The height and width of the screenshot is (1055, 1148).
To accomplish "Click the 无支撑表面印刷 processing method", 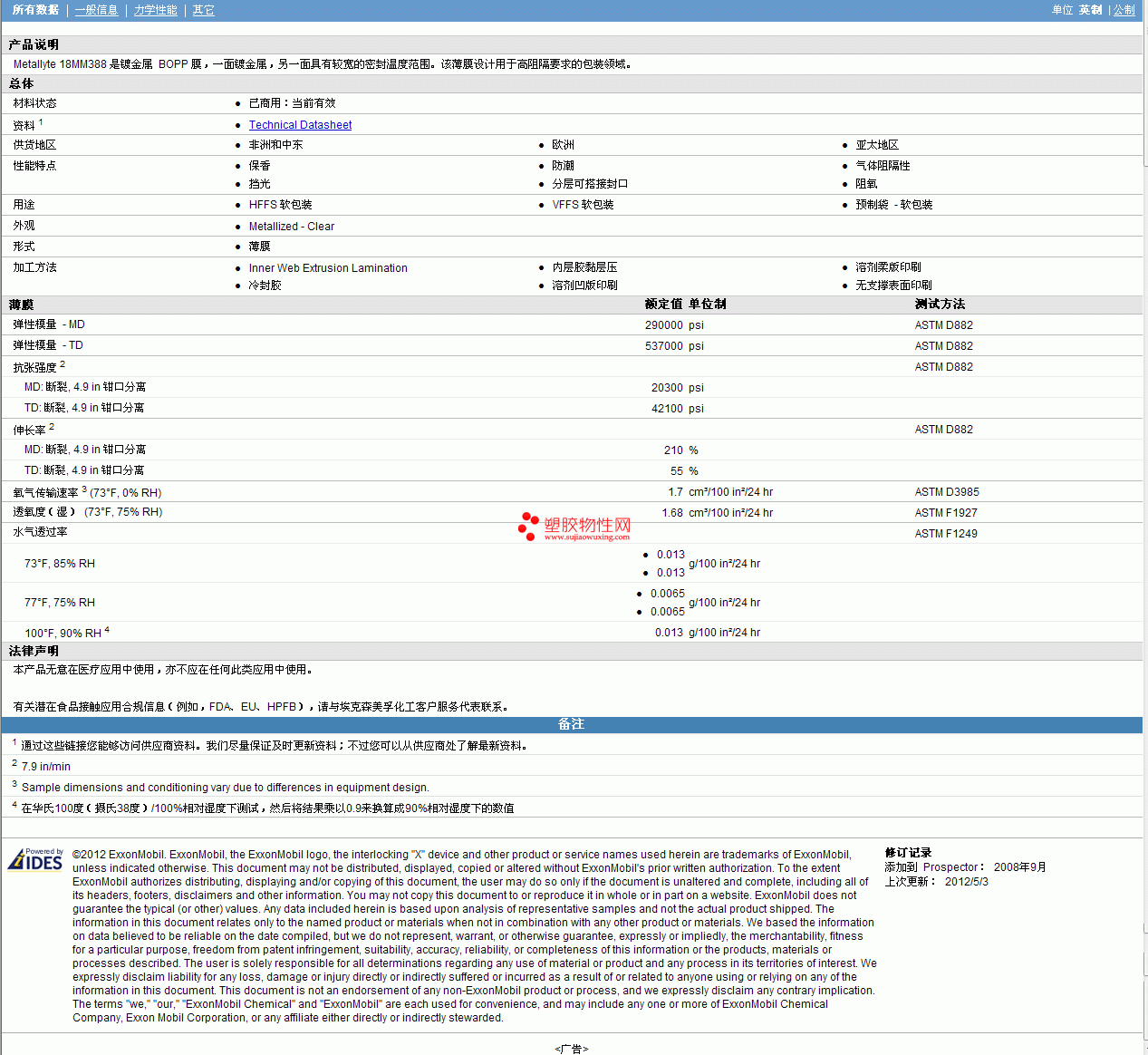I will pyautogui.click(x=893, y=286).
